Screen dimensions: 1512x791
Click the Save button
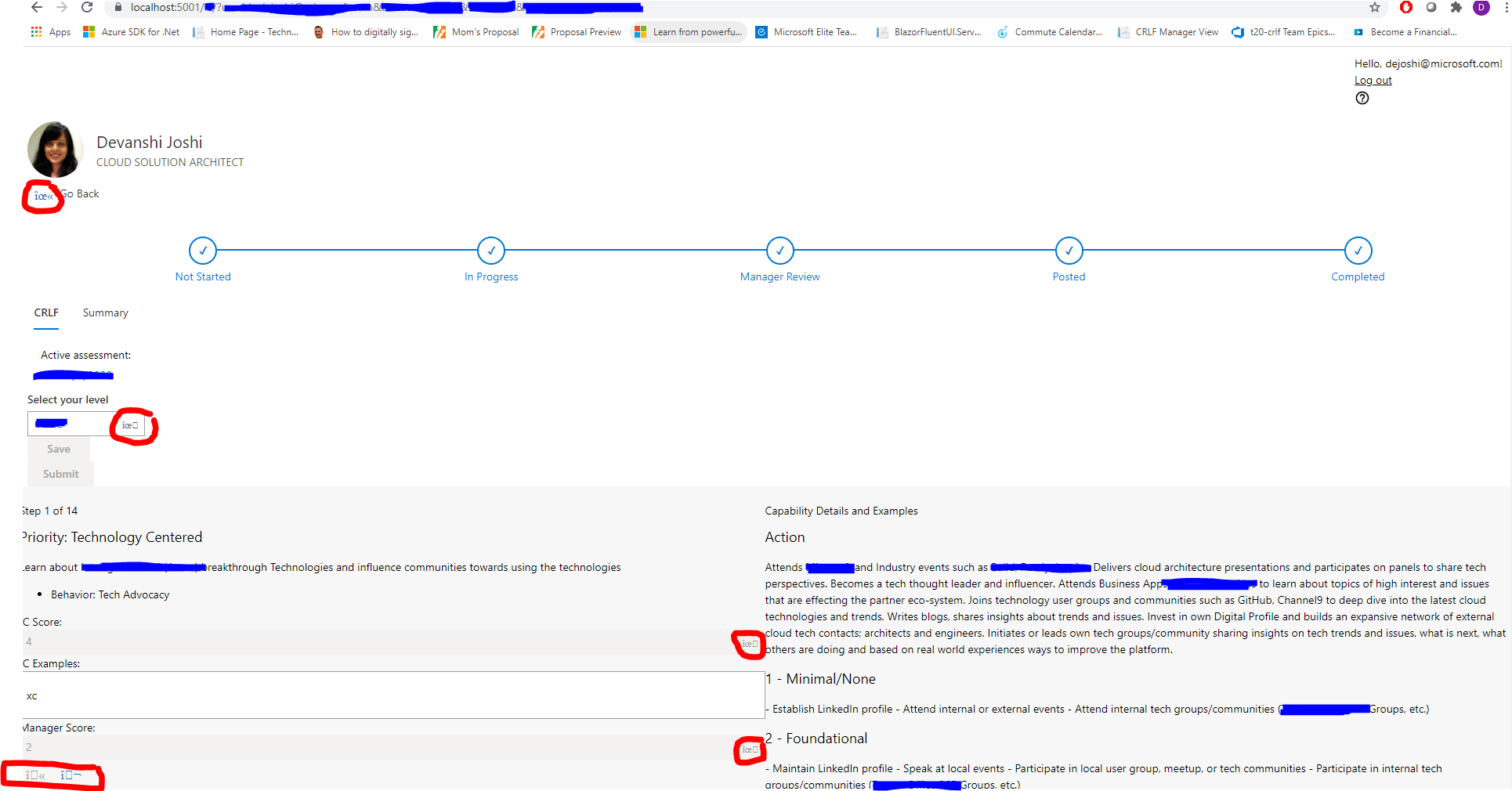pos(58,448)
